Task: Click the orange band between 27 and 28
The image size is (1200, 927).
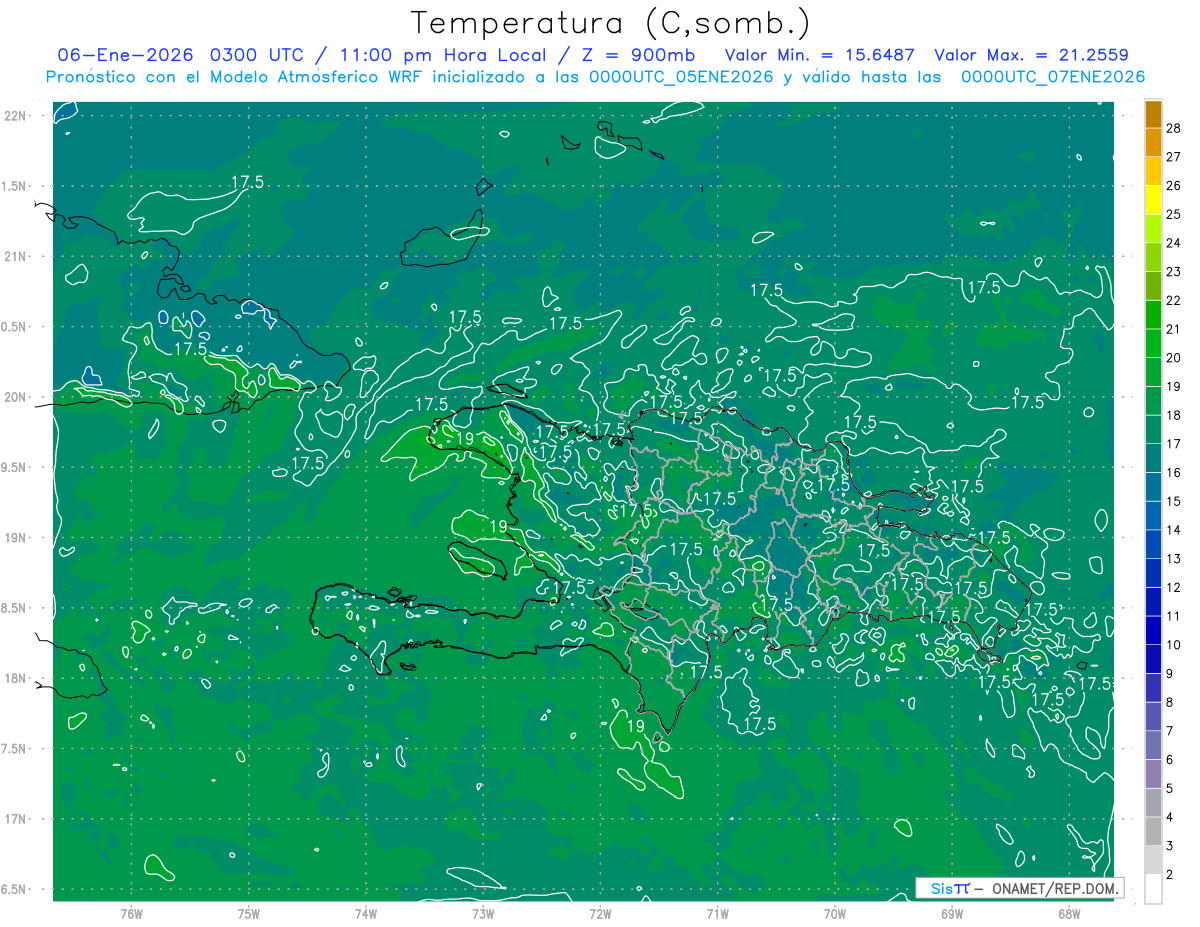Action: pos(1153,142)
